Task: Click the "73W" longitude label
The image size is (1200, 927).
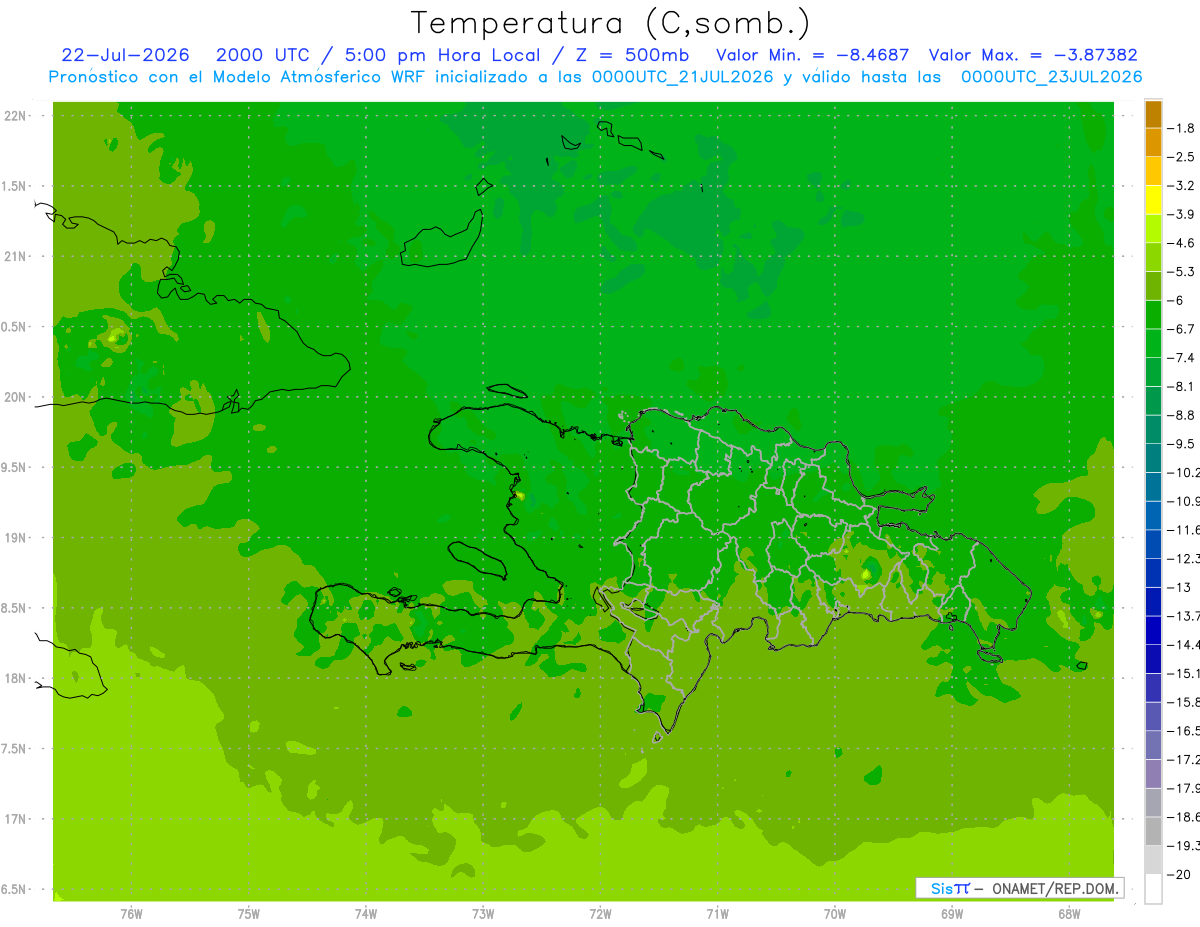Action: [483, 913]
